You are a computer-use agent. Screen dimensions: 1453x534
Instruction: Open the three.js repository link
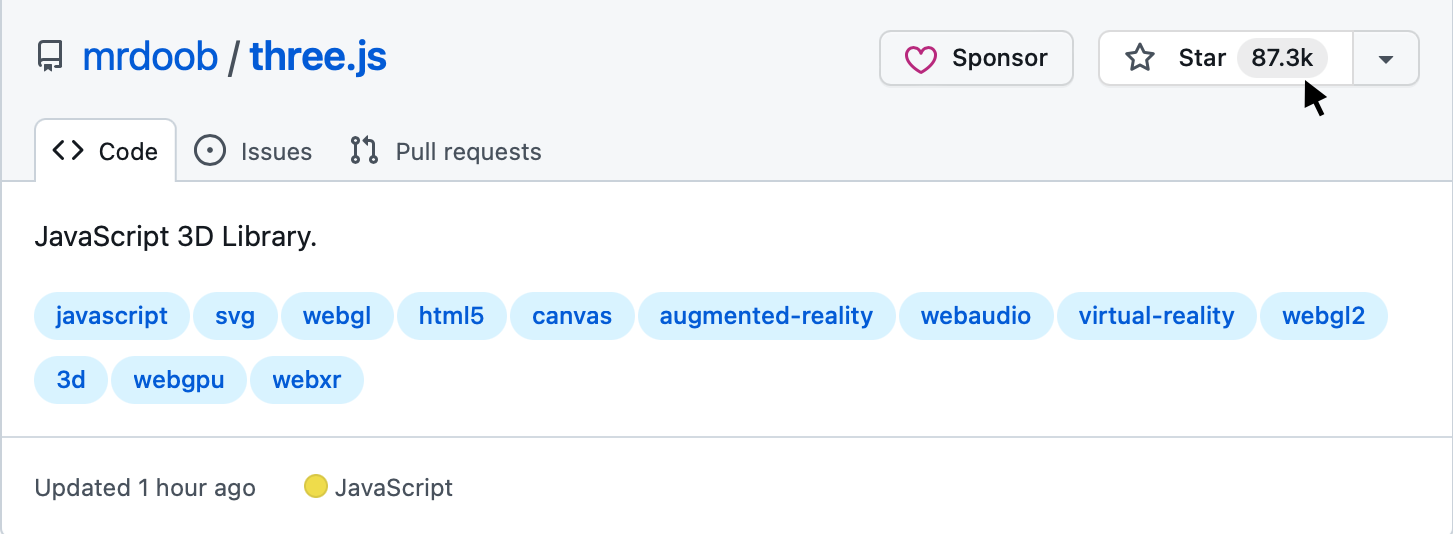[318, 58]
